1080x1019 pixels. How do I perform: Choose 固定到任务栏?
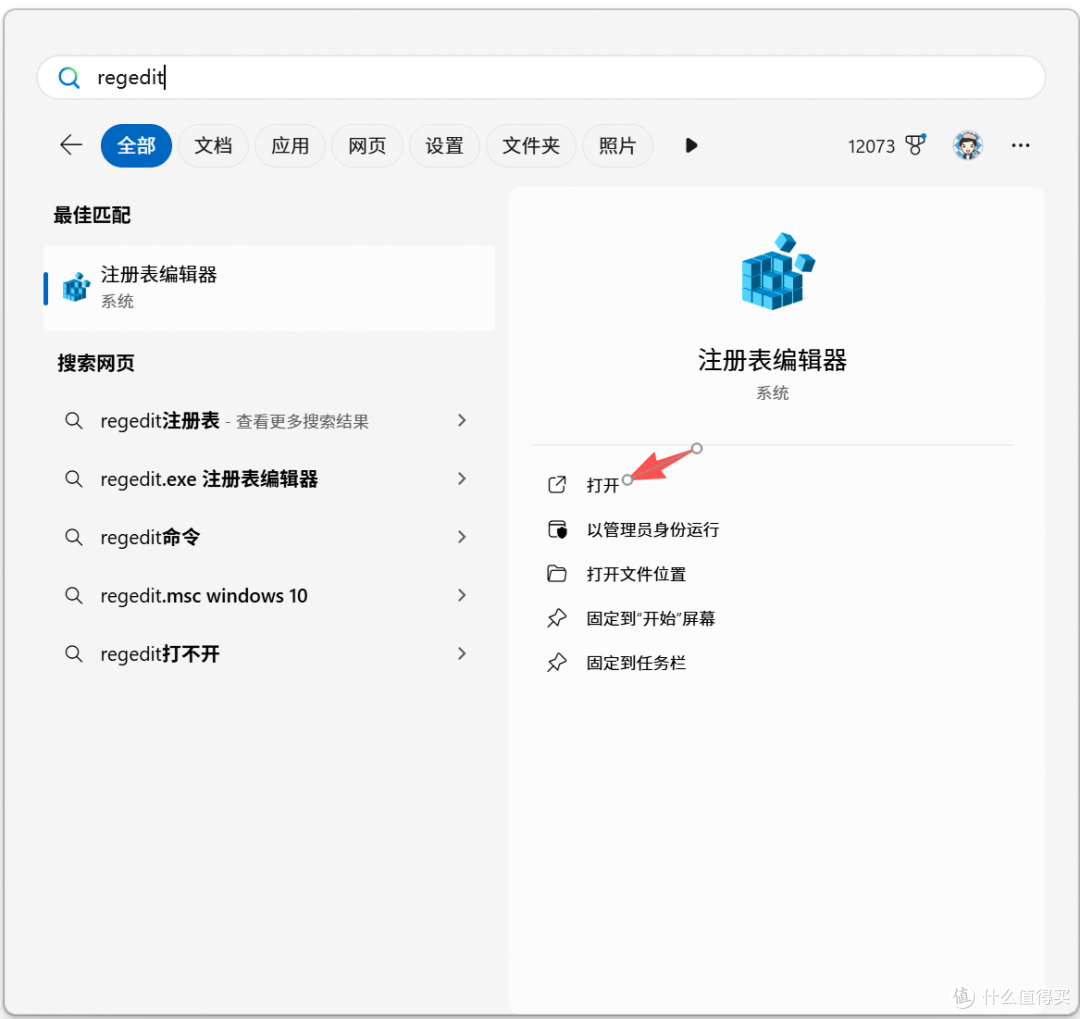coord(636,663)
